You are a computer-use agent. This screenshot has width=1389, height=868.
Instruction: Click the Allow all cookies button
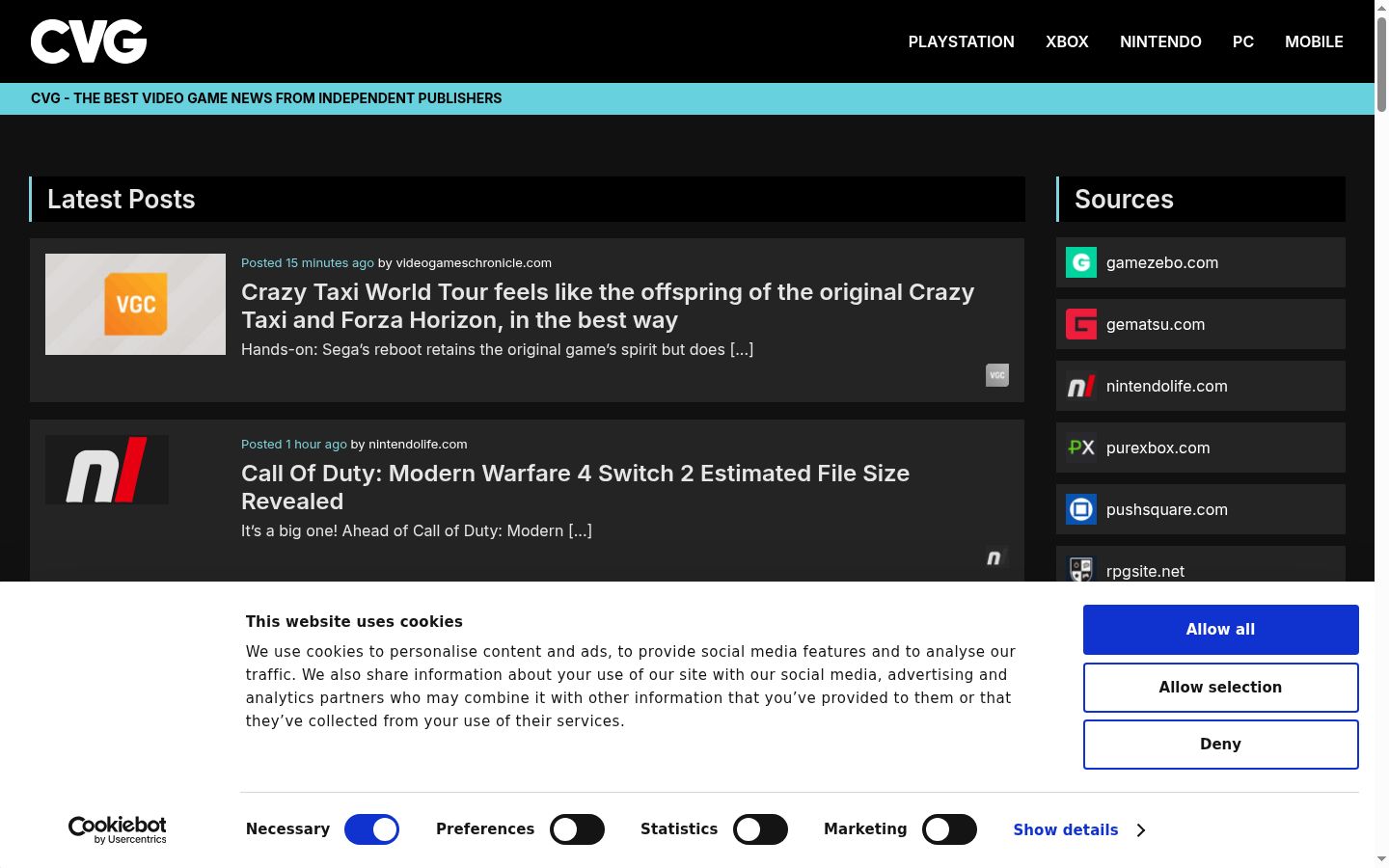pos(1220,630)
